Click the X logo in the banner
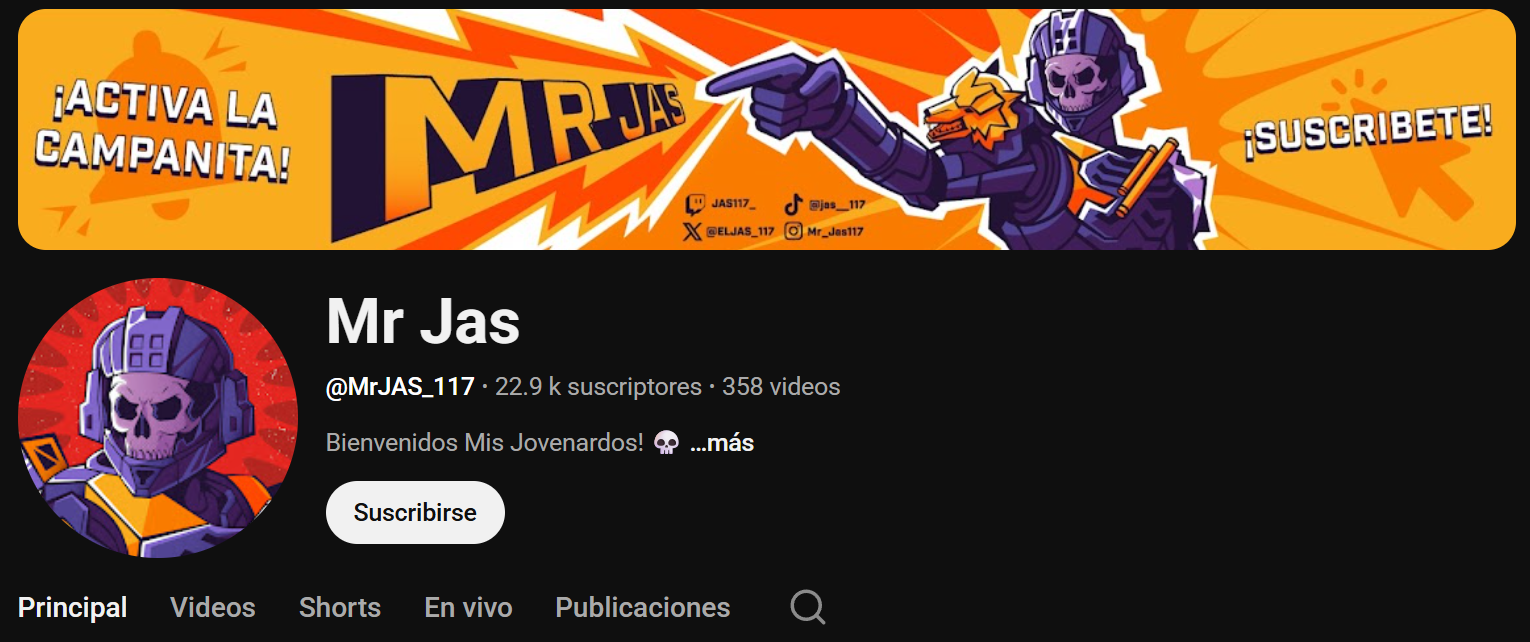This screenshot has height=642, width=1530. pyautogui.click(x=692, y=232)
